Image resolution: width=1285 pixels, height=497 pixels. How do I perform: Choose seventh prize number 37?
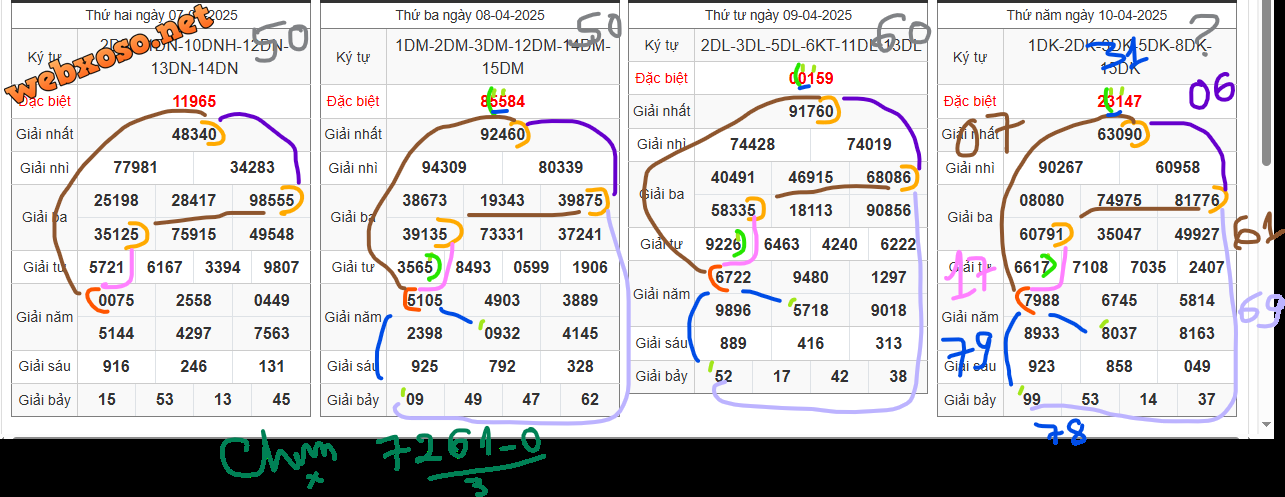pos(1205,400)
